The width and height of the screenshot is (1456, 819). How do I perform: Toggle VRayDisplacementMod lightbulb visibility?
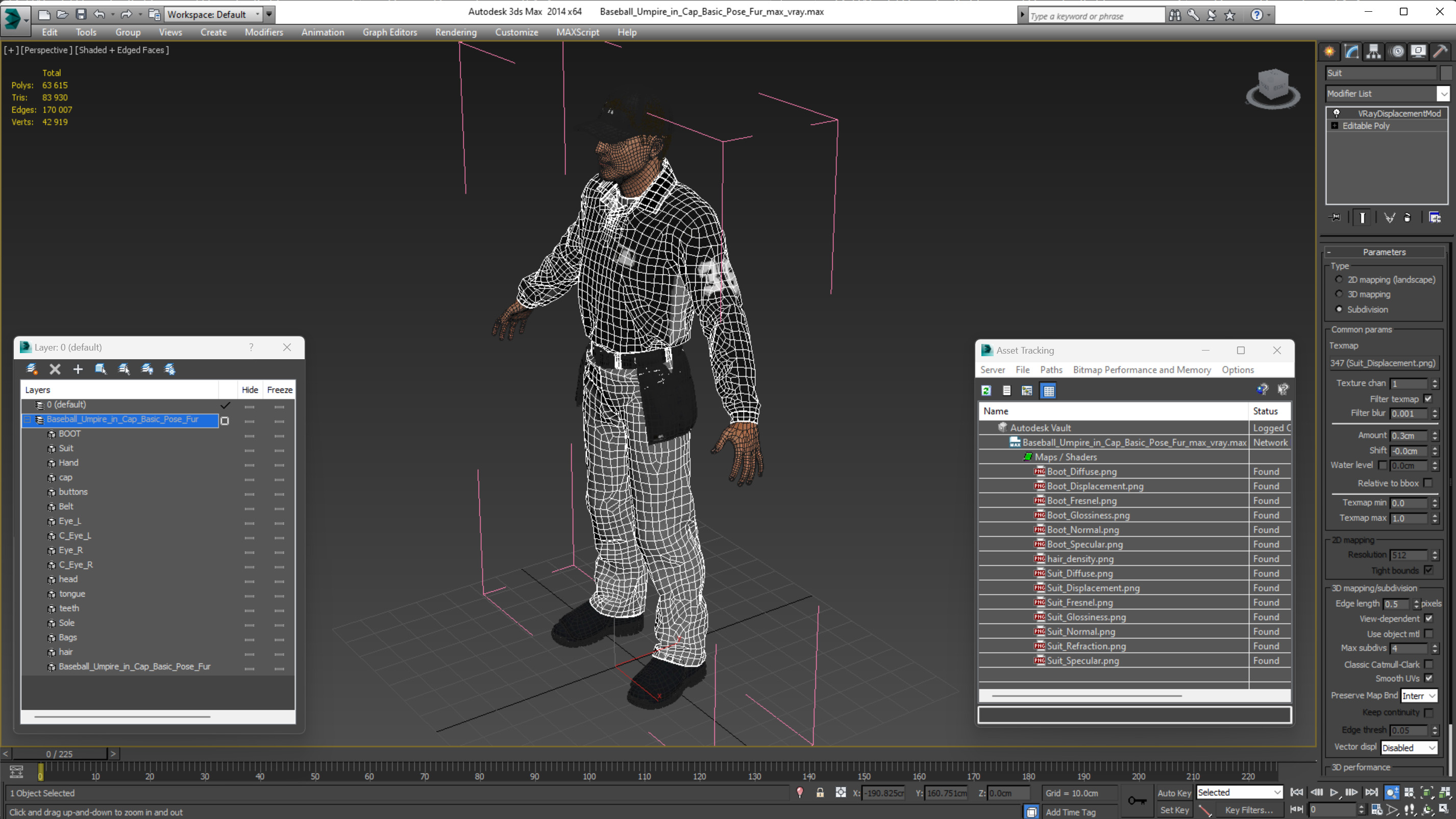pyautogui.click(x=1336, y=113)
